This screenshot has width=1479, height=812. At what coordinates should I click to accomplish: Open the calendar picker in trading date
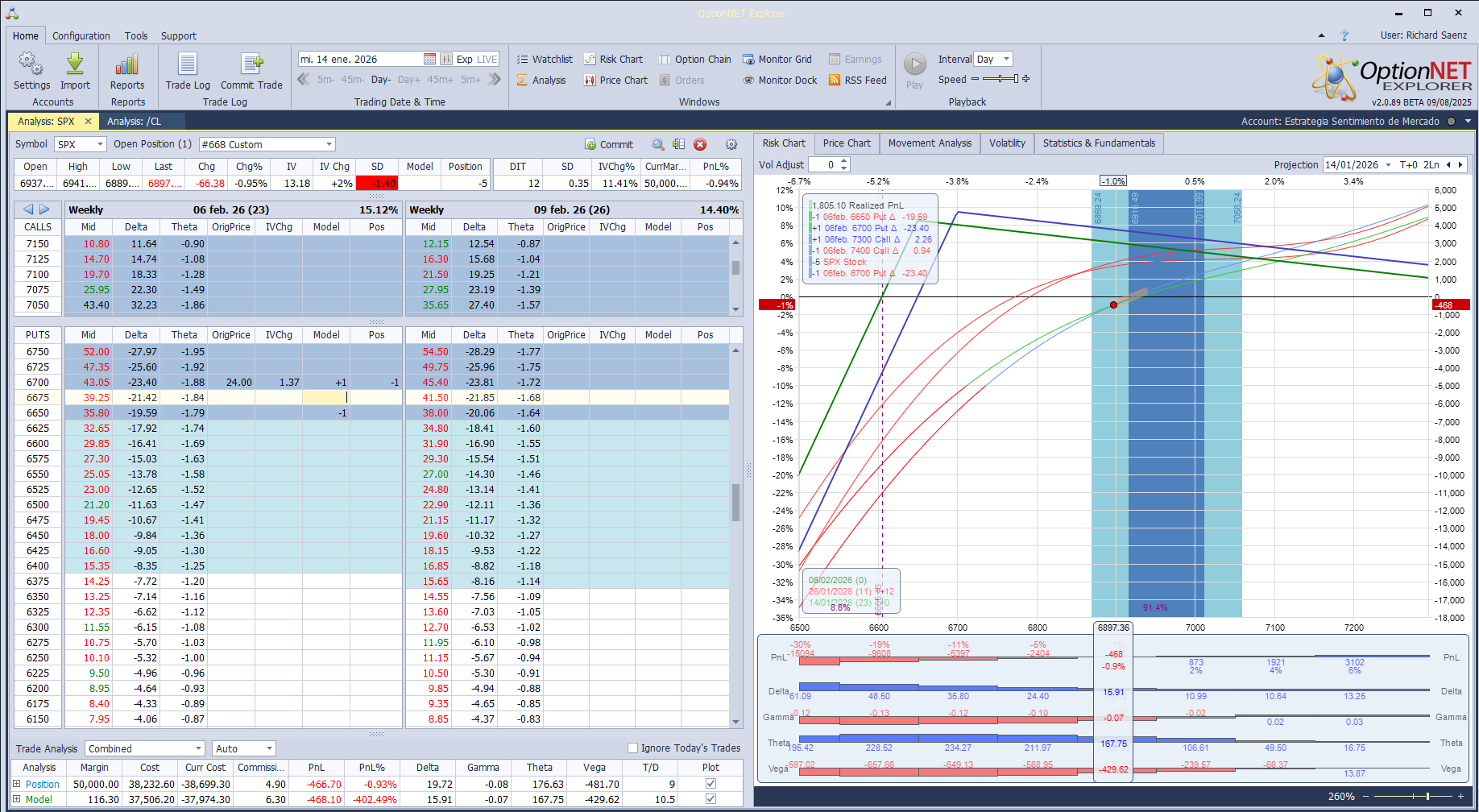429,59
